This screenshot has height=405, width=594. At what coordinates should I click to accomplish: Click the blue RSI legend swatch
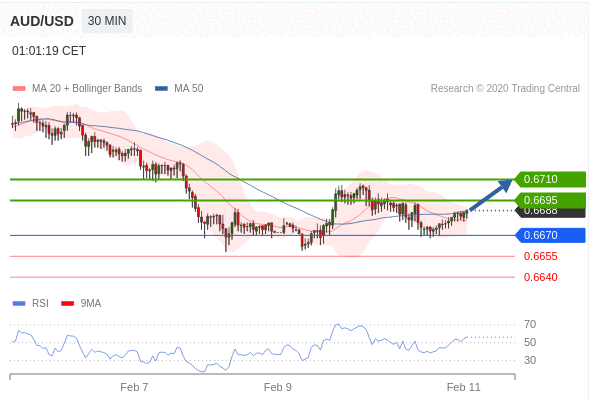pos(19,303)
